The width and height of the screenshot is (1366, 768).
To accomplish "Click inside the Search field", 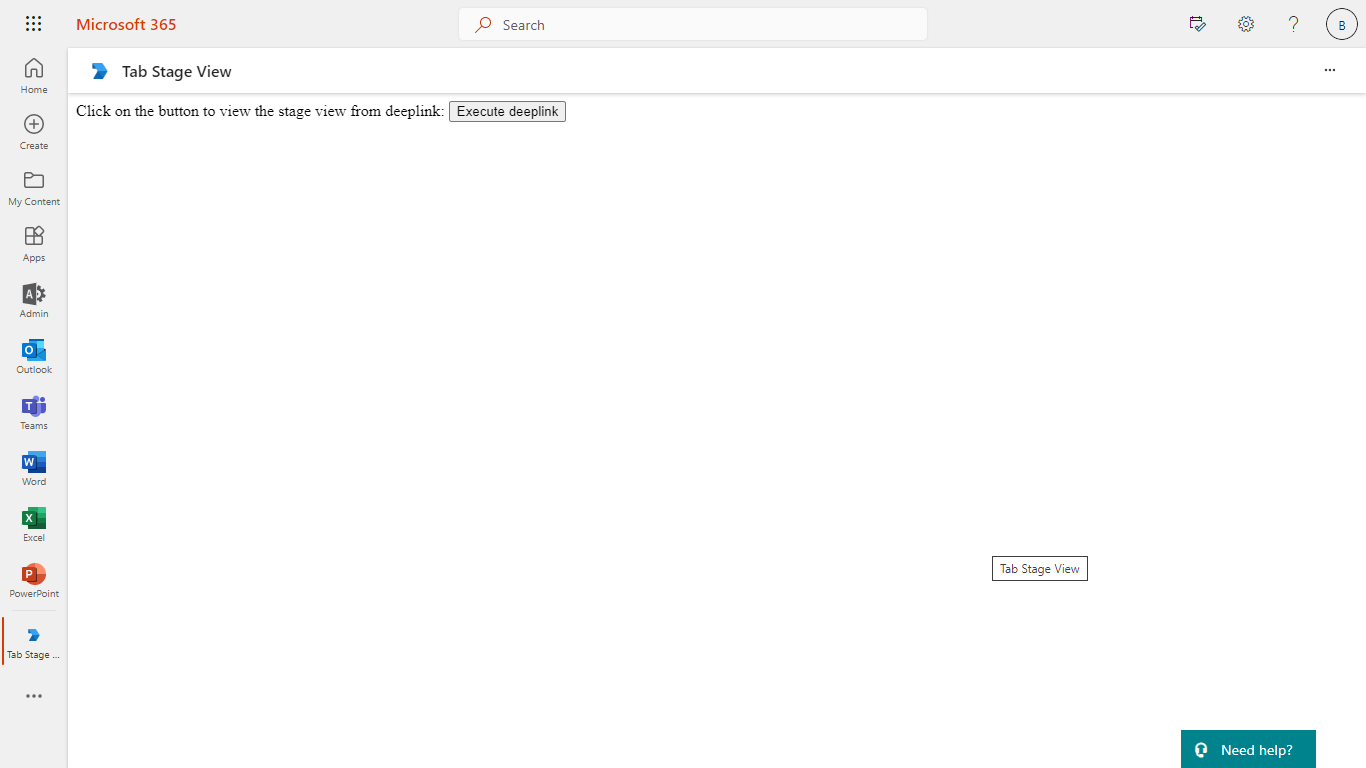I will point(692,24).
